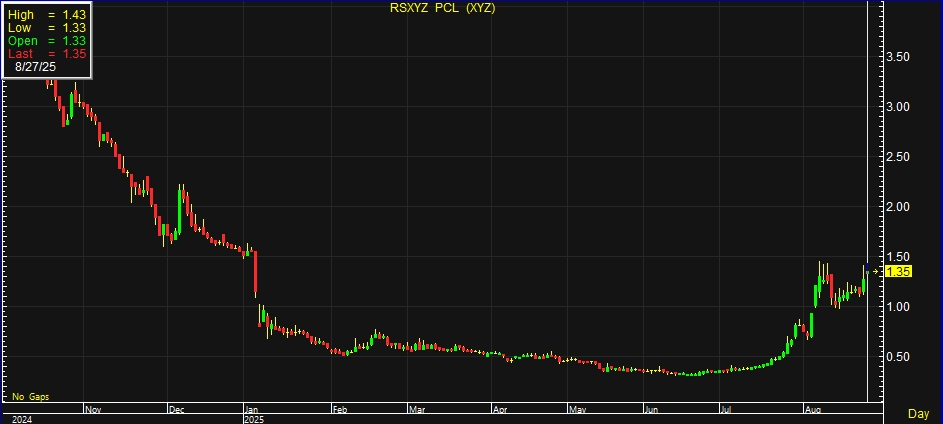Viewport: 943px width, 424px height.
Task: Click the 8/27/25 date in data box
Action: [36, 67]
